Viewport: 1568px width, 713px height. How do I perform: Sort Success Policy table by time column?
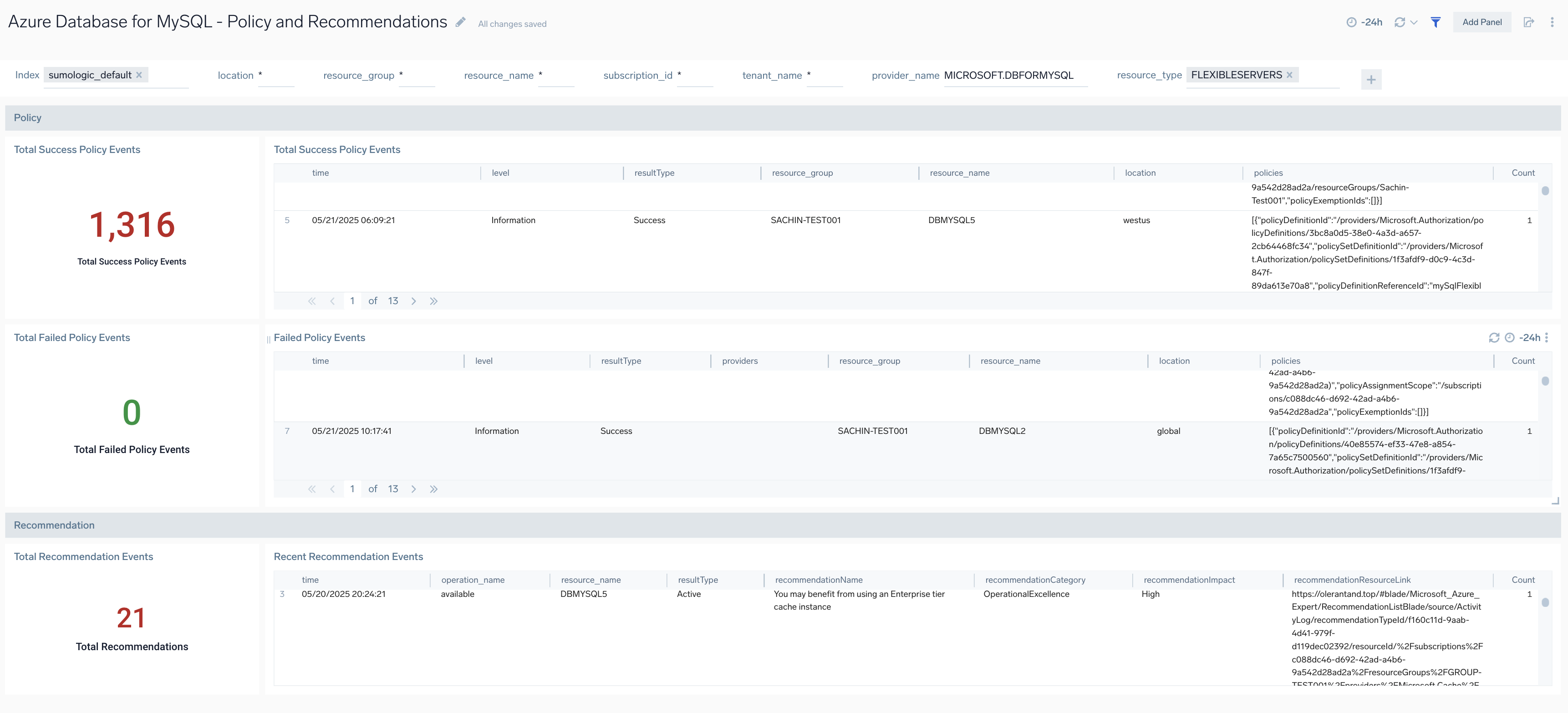(x=320, y=173)
